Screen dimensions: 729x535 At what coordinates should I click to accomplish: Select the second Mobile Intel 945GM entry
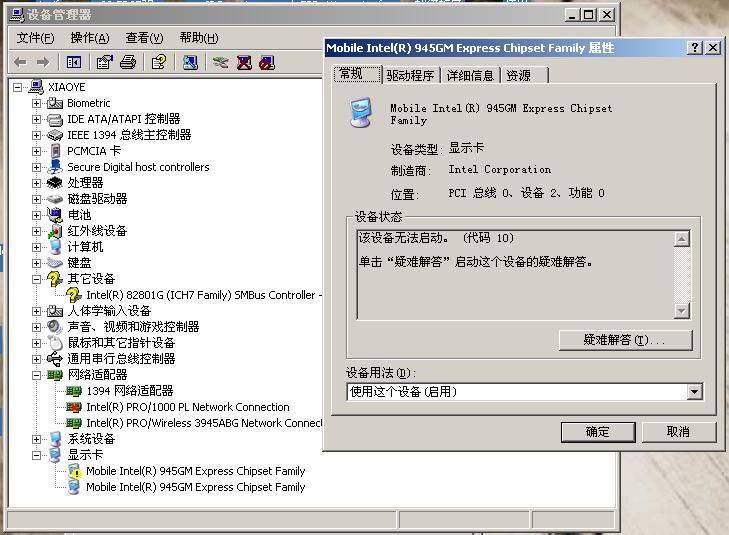point(196,487)
